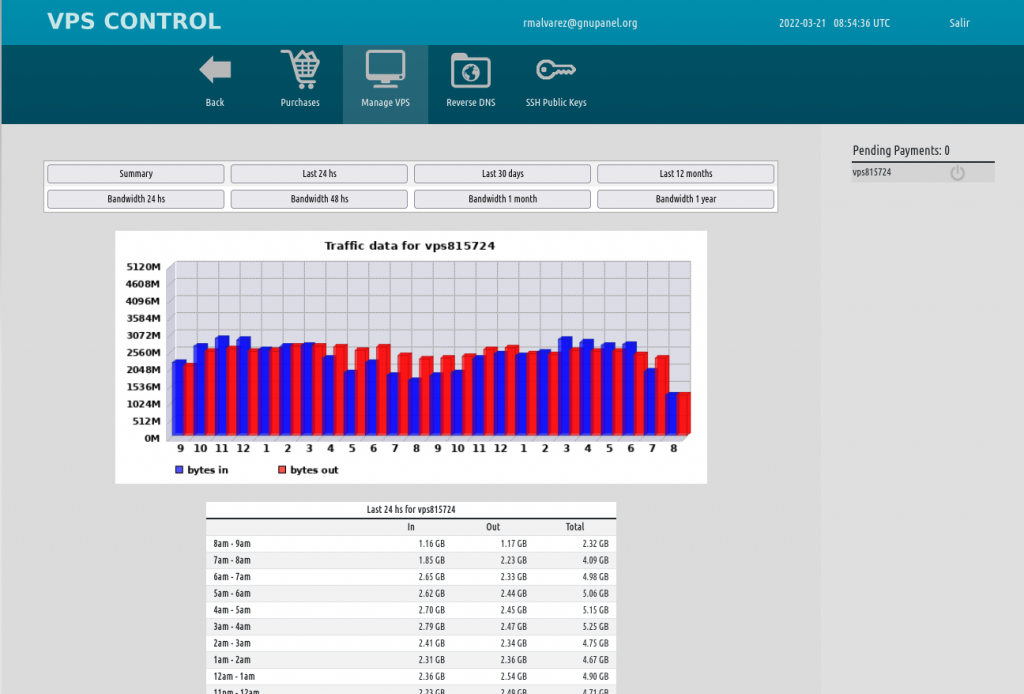
Task: Open Bandwidth 1 month view
Action: (x=502, y=198)
